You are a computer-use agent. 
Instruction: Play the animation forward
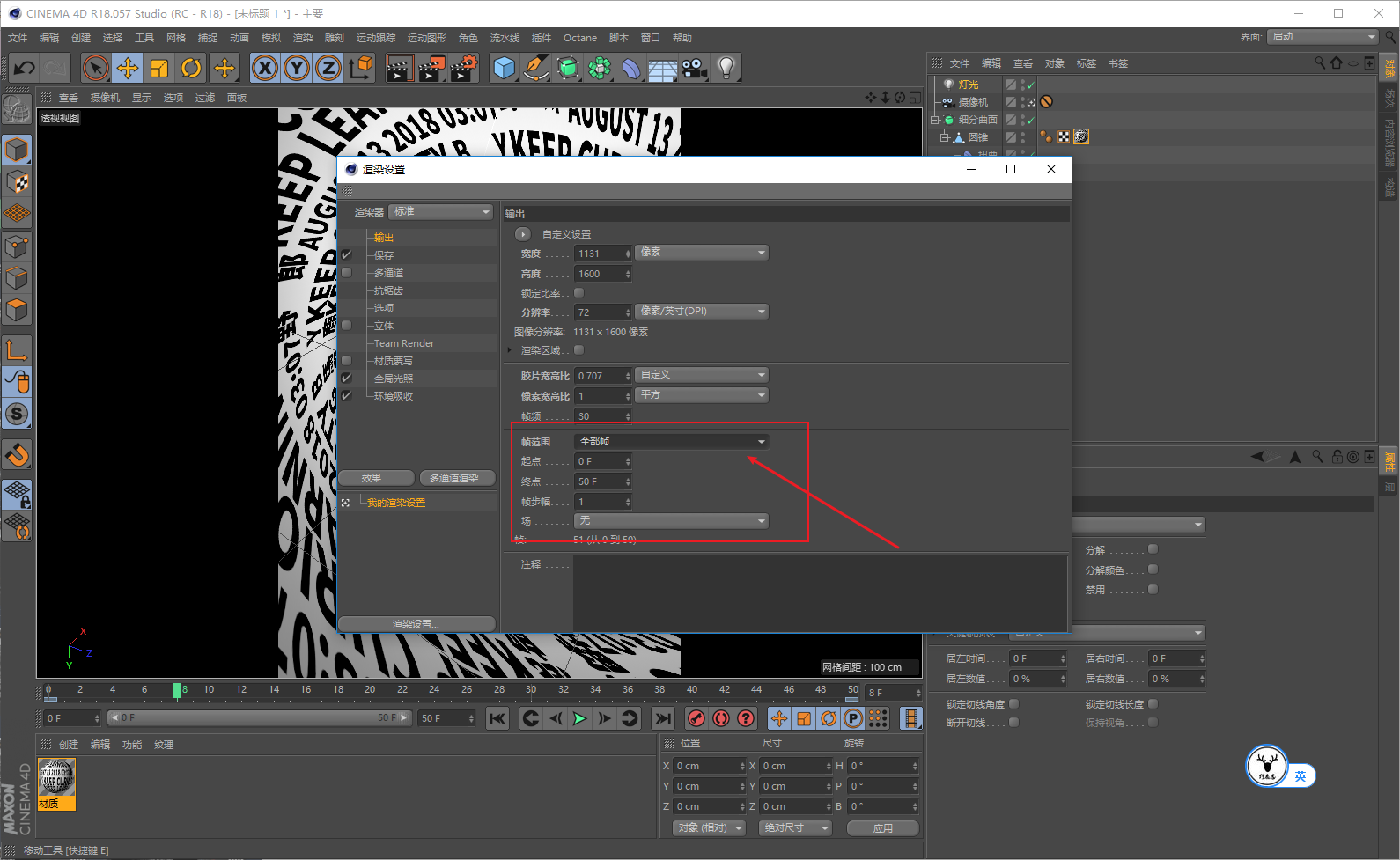pos(579,718)
